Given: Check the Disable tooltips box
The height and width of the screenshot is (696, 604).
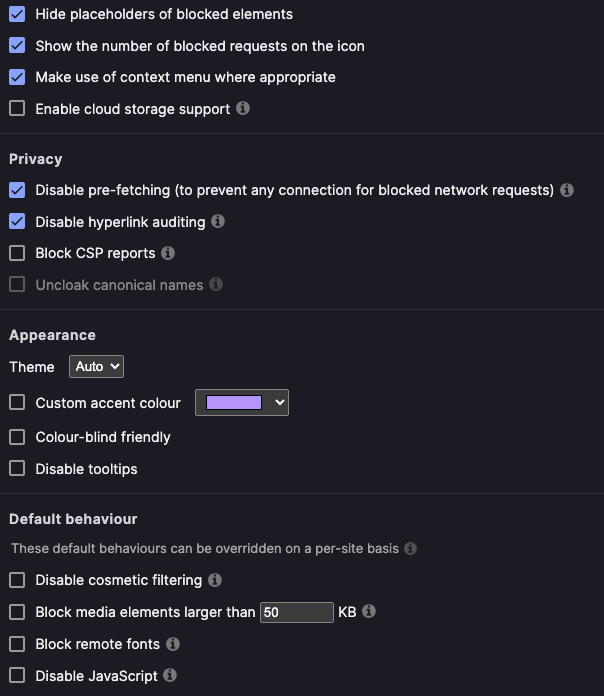Looking at the screenshot, I should (x=17, y=468).
